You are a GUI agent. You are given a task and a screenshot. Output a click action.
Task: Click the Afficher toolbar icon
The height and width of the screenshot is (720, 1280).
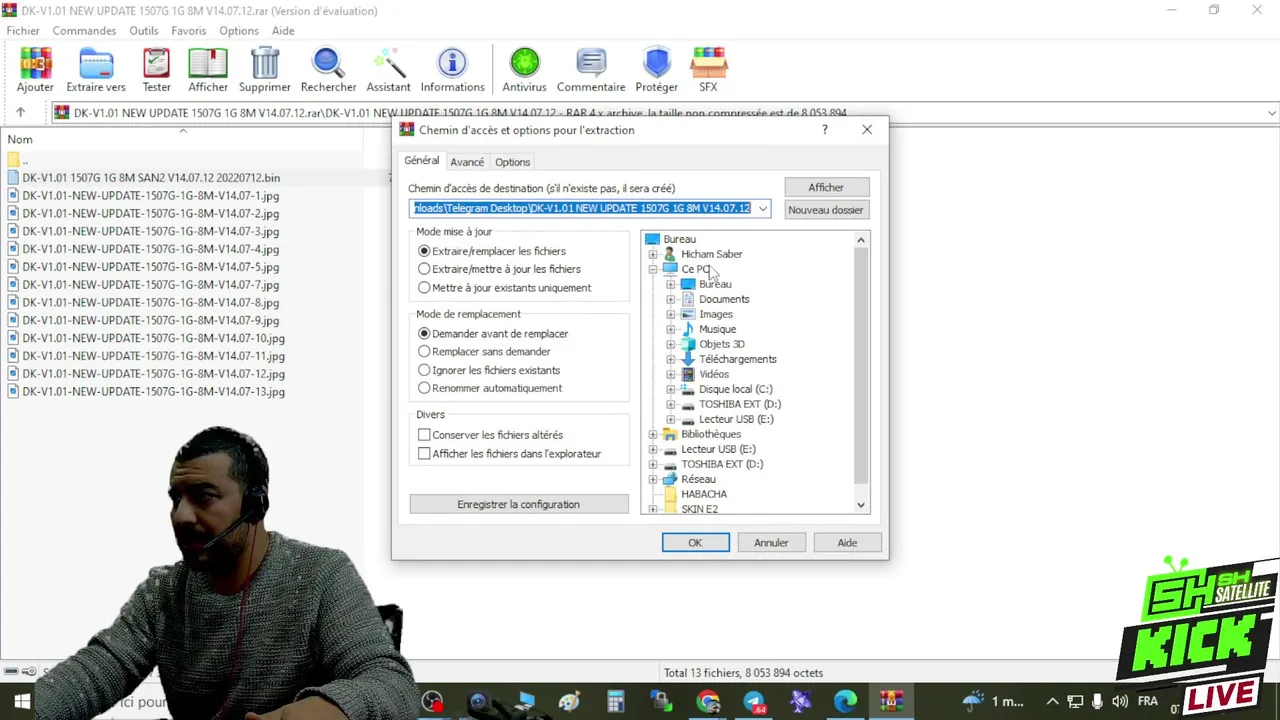pos(208,70)
